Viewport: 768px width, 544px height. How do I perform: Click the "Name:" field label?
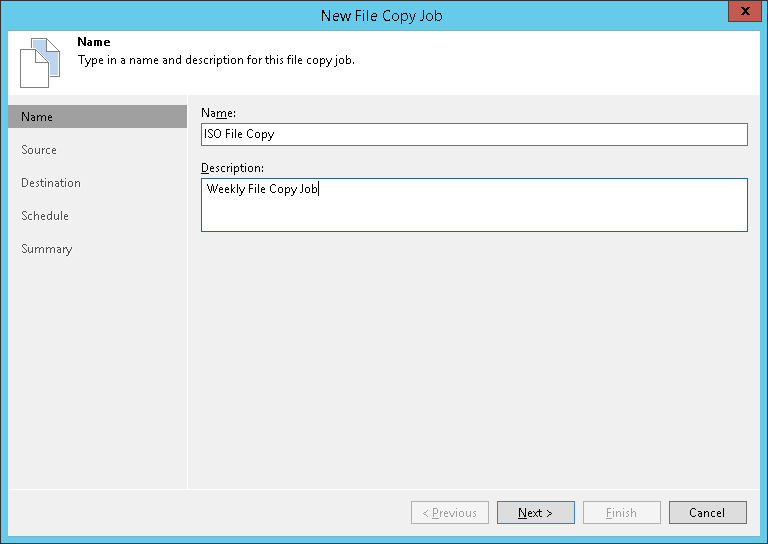[x=218, y=113]
